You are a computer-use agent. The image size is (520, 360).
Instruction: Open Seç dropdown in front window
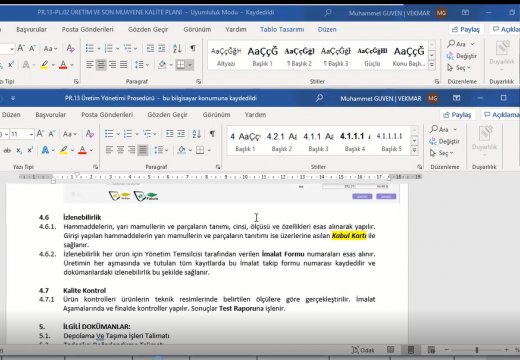[441, 153]
